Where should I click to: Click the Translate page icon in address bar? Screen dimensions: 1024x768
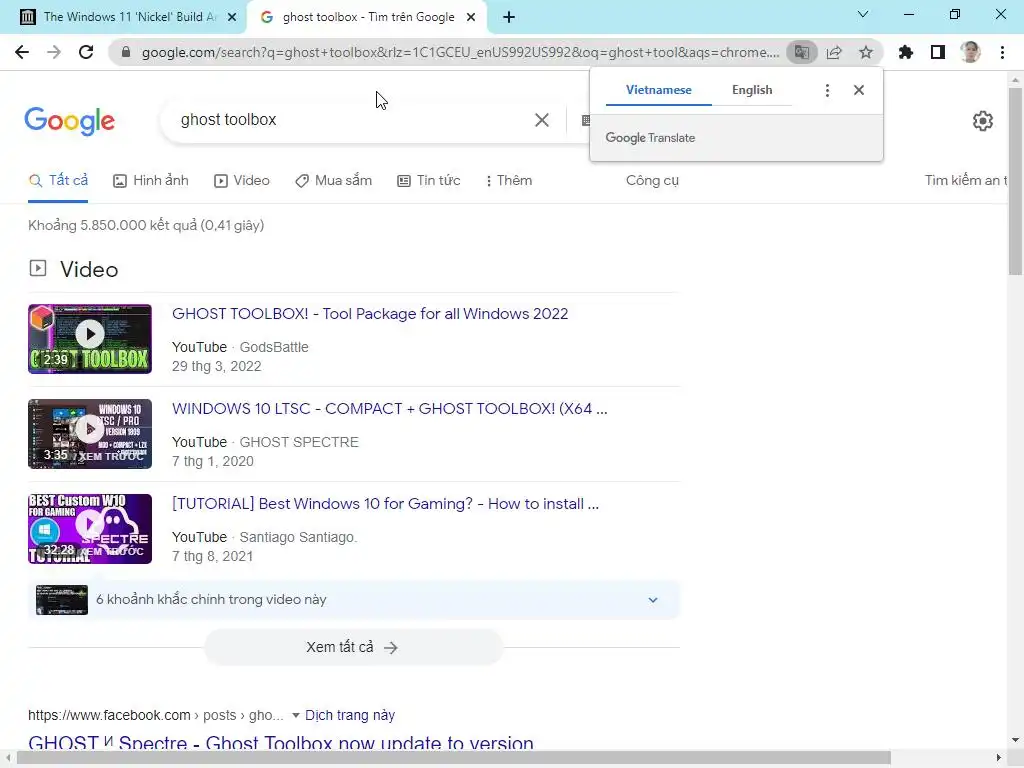pos(802,52)
